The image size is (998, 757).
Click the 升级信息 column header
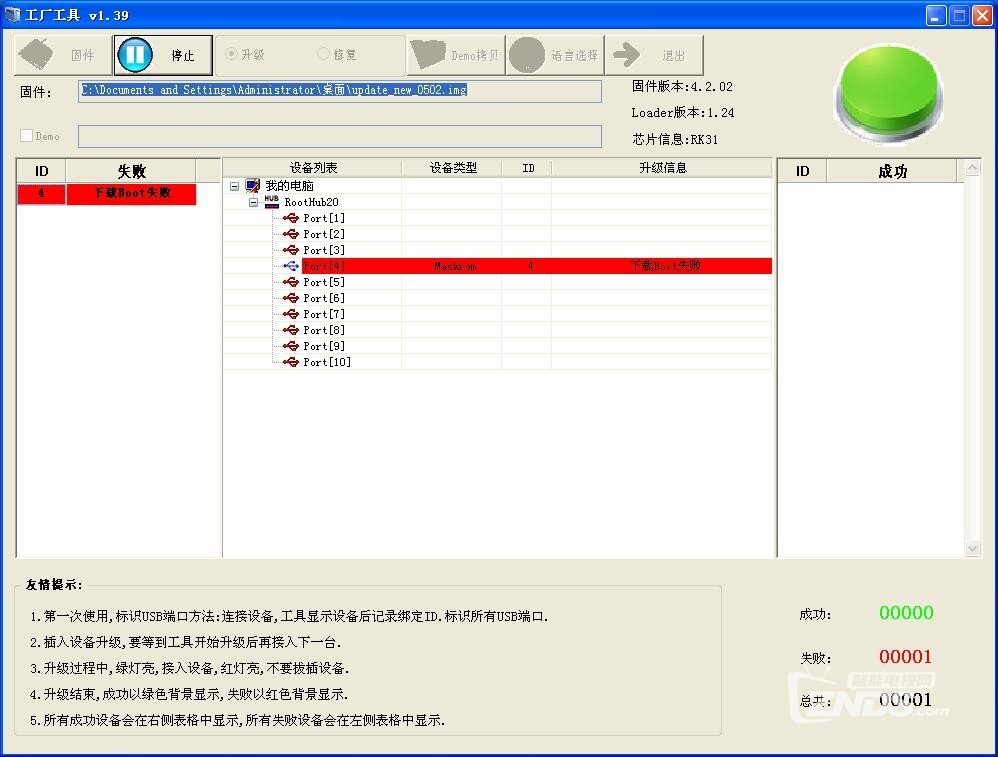(662, 168)
